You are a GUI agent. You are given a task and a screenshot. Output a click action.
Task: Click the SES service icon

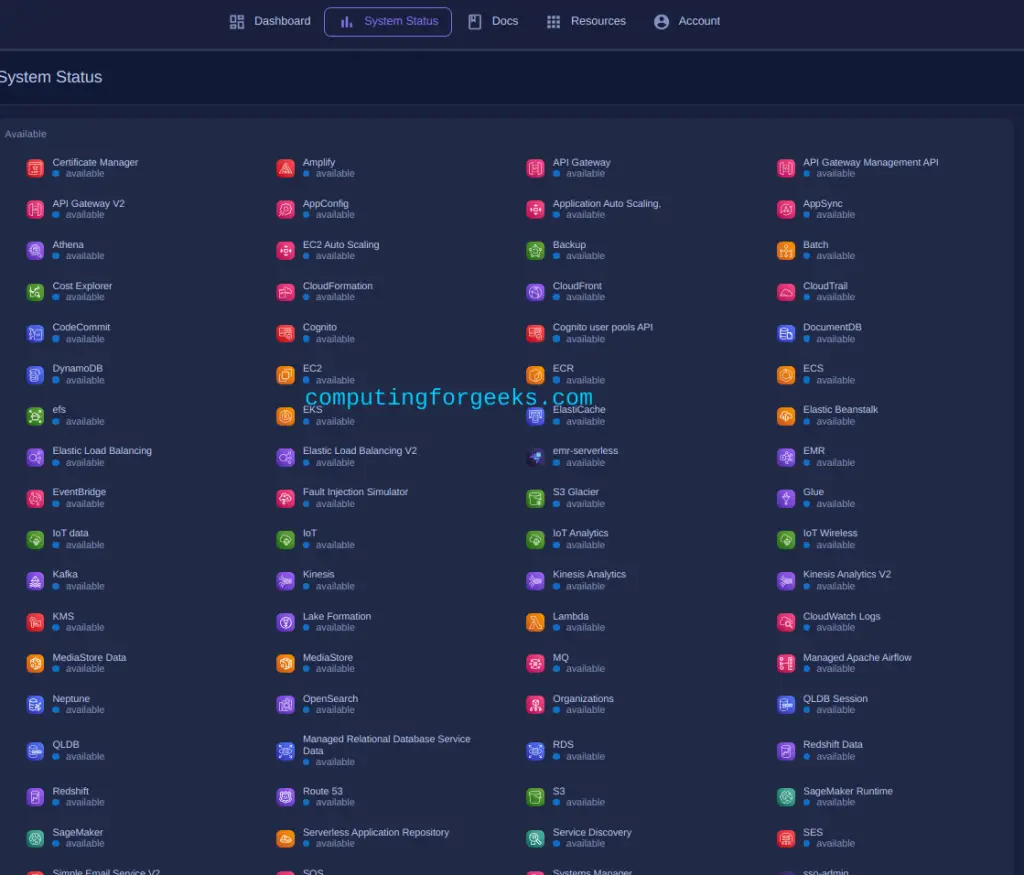[x=786, y=838]
